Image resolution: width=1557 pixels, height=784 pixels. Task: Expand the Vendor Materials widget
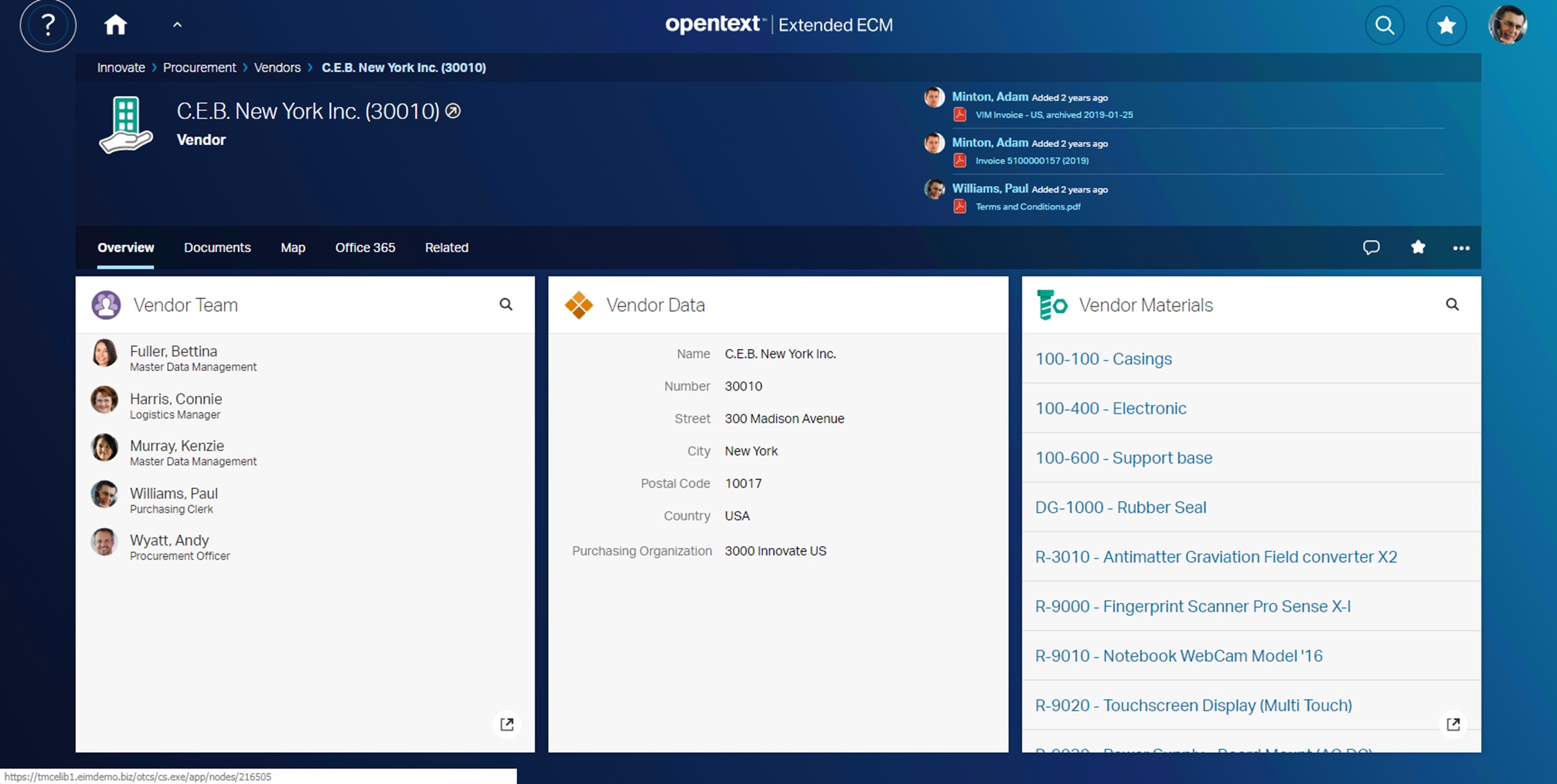[x=1454, y=724]
